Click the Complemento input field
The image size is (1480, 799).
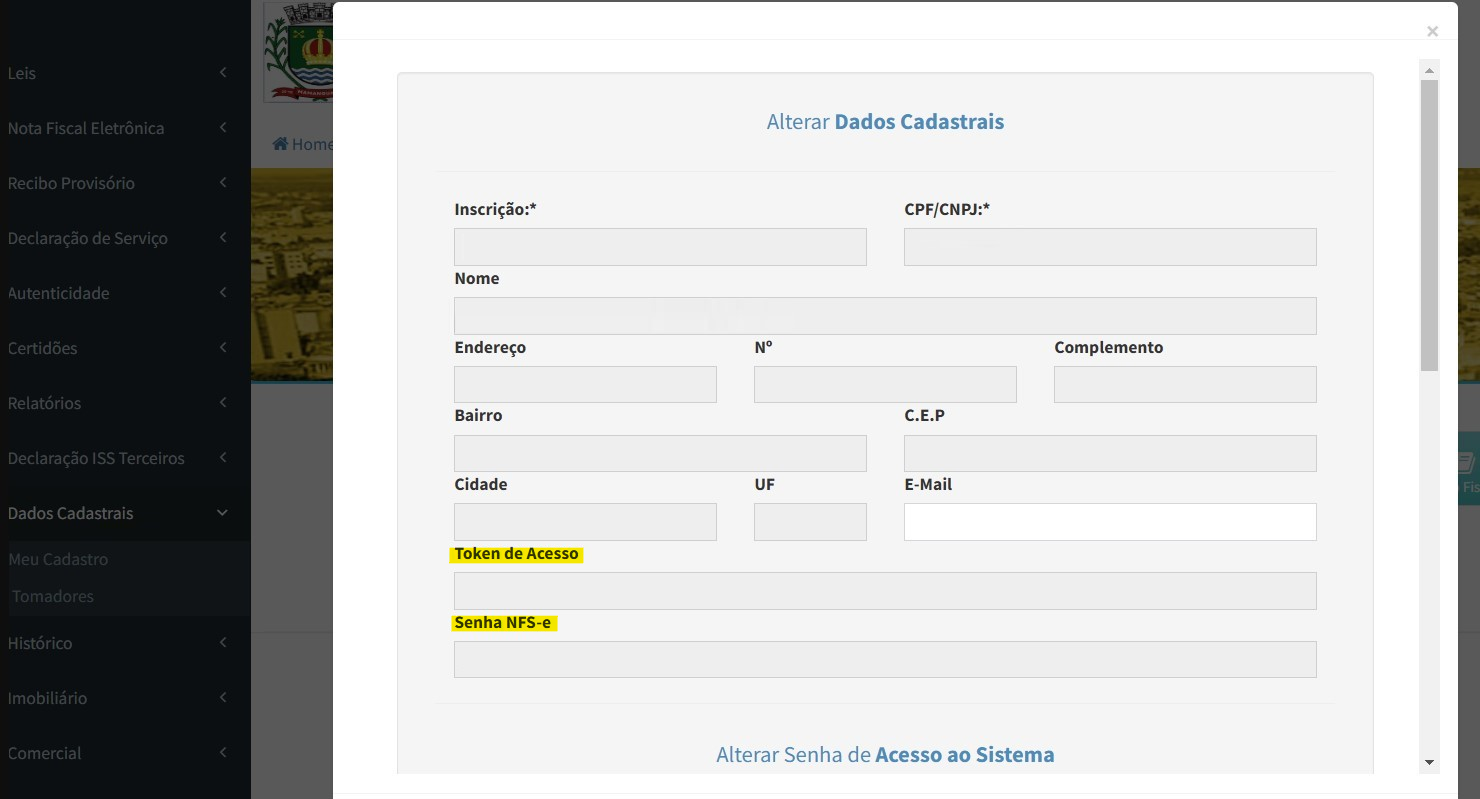(x=1185, y=385)
